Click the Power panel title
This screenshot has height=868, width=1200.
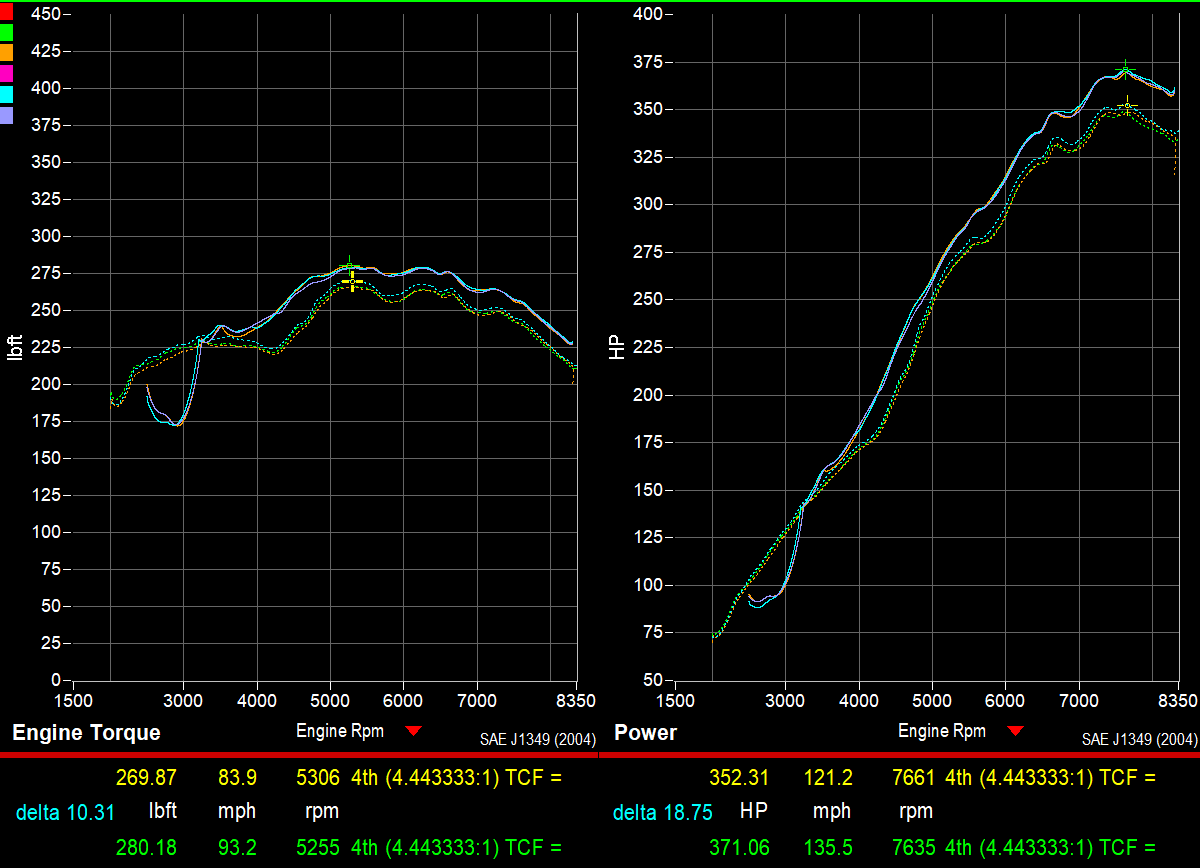pyautogui.click(x=645, y=733)
